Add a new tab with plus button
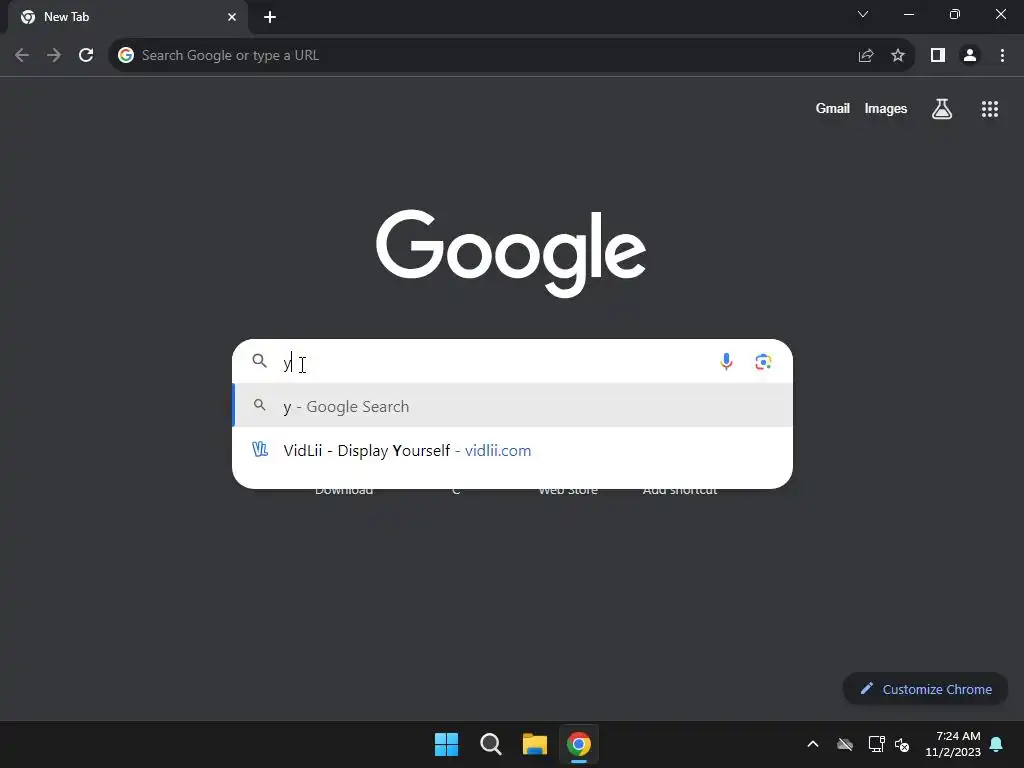This screenshot has width=1024, height=768. [270, 17]
